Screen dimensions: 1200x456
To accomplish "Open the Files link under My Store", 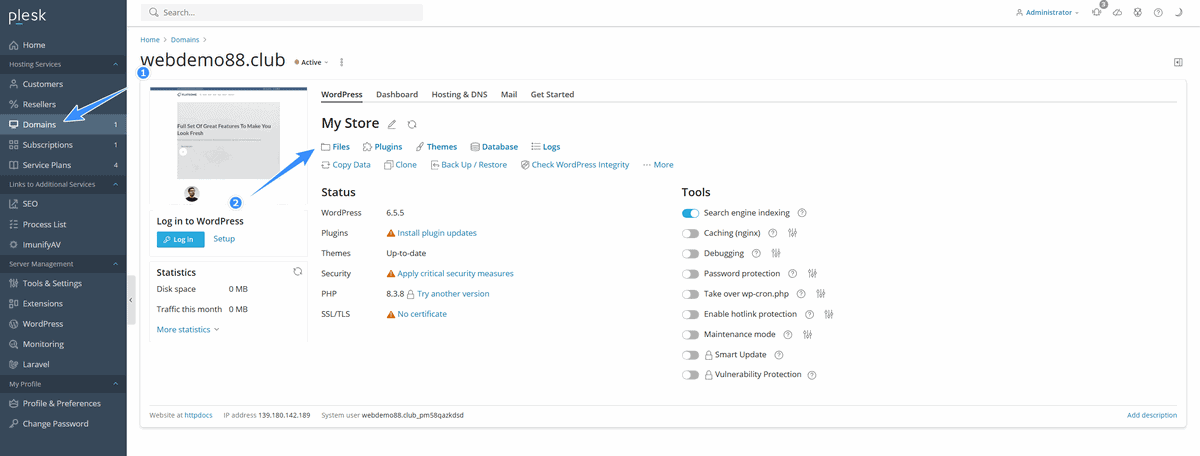I will click(x=336, y=147).
